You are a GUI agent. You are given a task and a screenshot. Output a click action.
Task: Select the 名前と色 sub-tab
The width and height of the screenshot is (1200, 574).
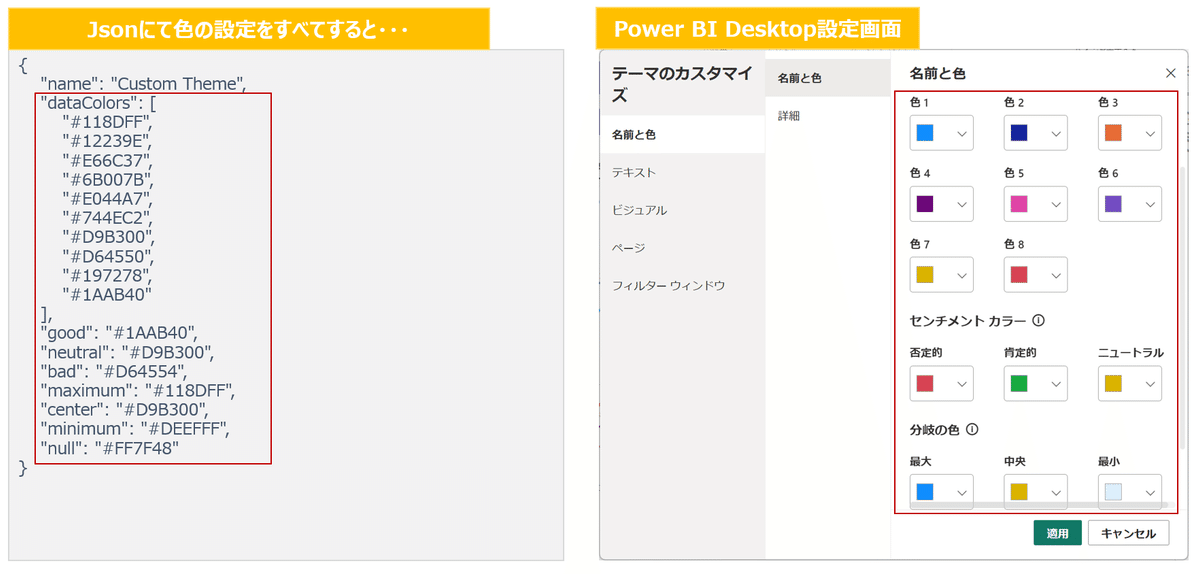pos(828,78)
